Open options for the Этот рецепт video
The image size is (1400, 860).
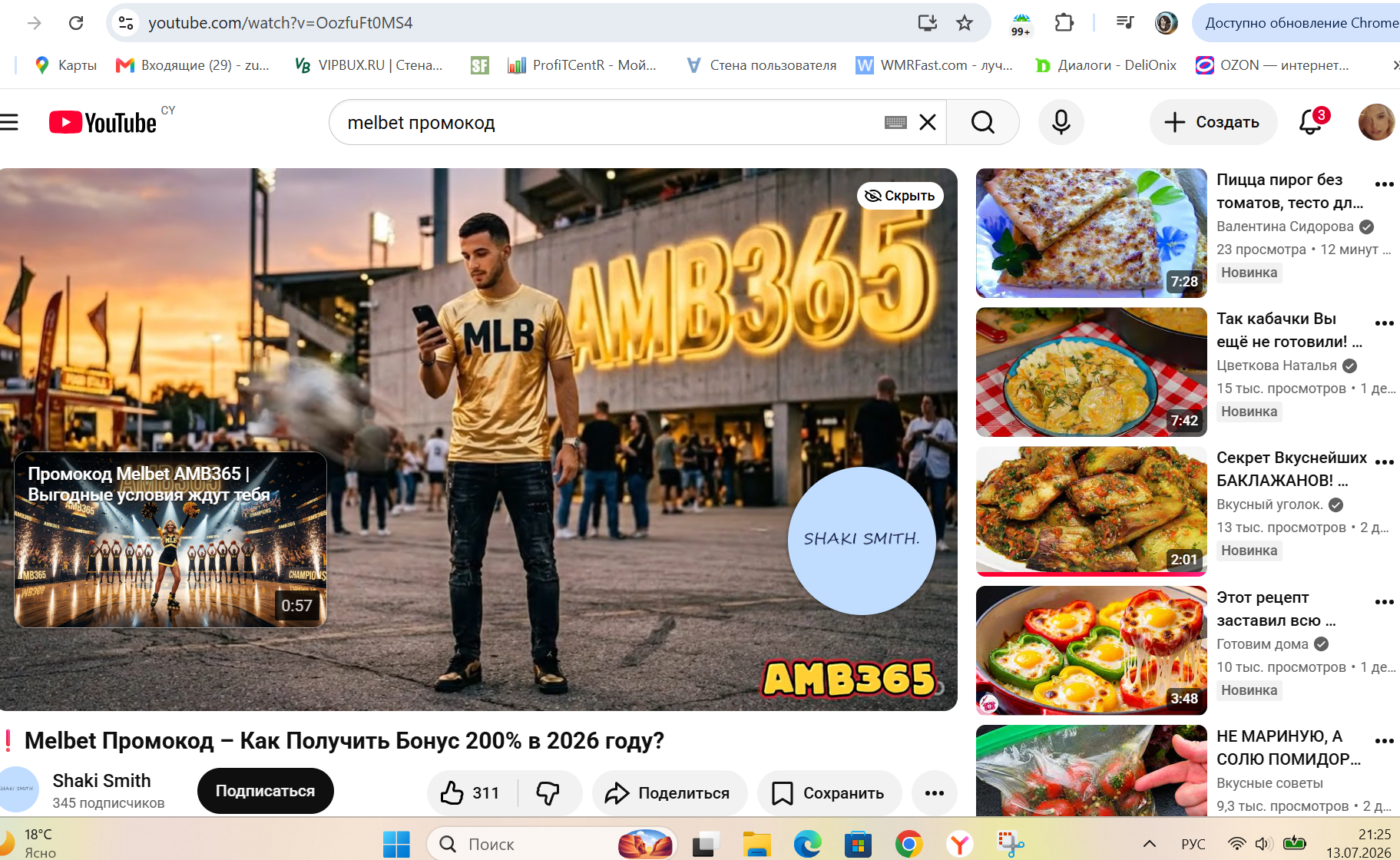pyautogui.click(x=1385, y=602)
